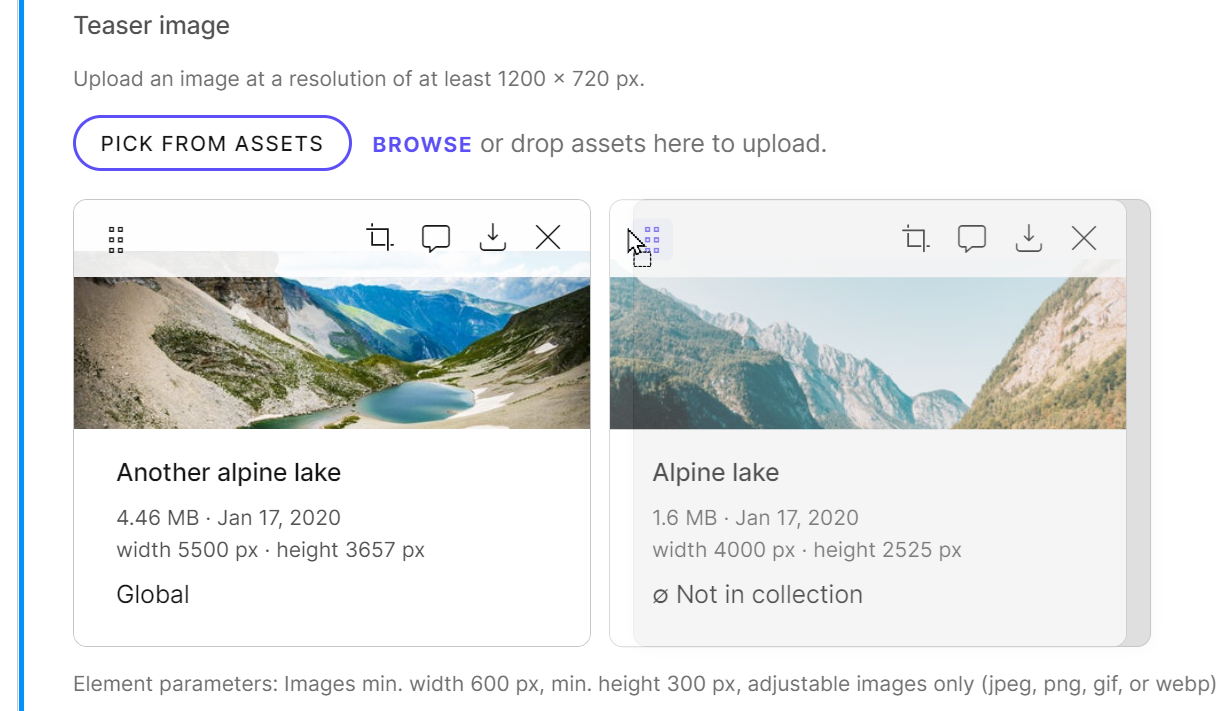
Task: Grab the drag handle on Alpine lake card
Action: (651, 240)
